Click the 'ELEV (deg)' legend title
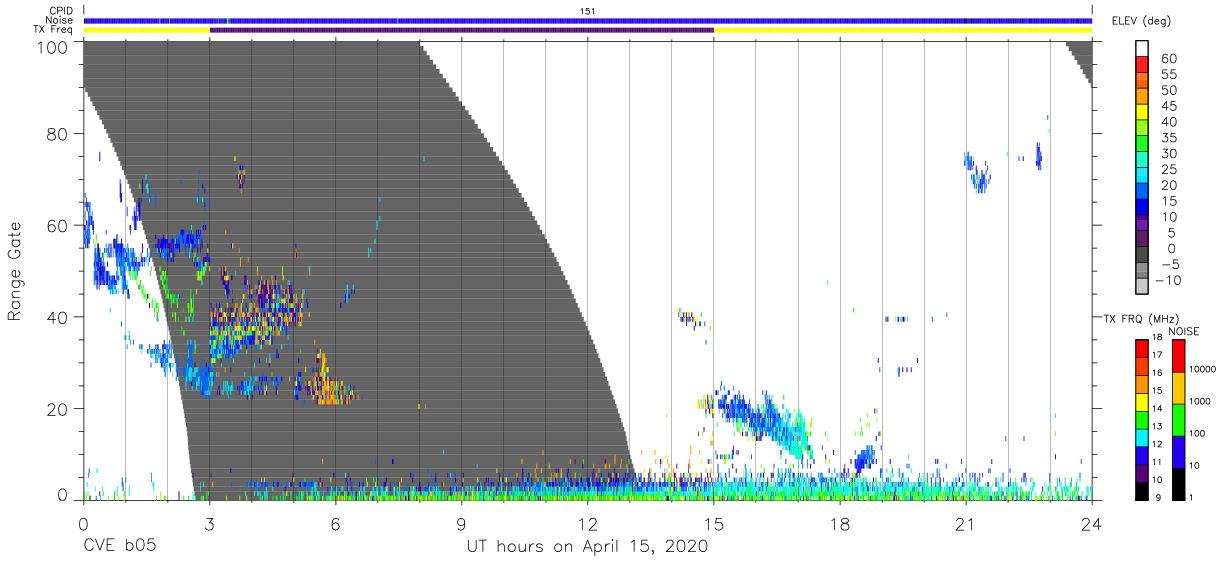 pos(1140,20)
